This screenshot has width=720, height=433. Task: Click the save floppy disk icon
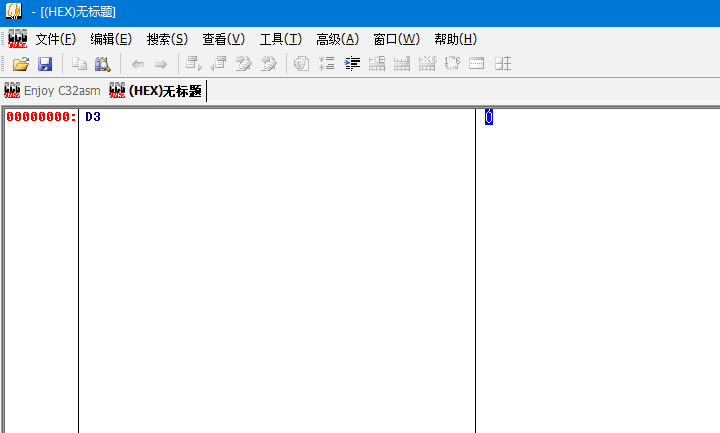pyautogui.click(x=45, y=64)
